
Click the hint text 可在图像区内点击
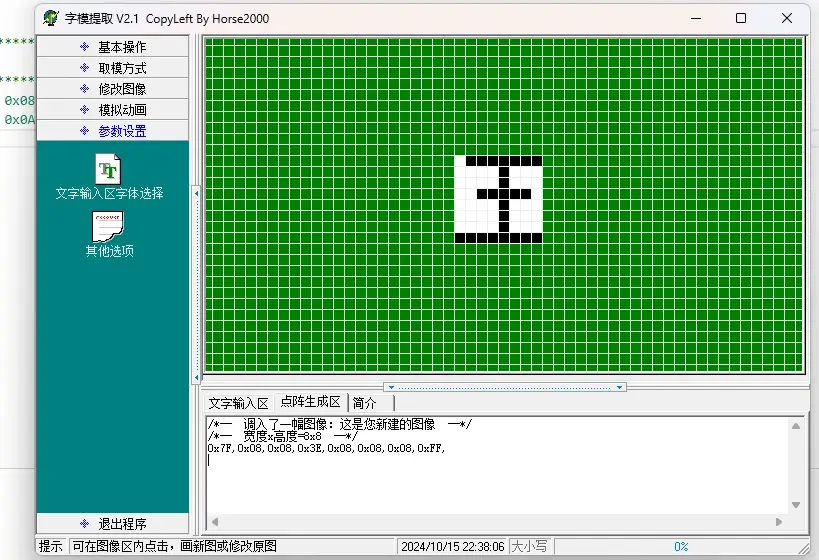click(x=174, y=546)
